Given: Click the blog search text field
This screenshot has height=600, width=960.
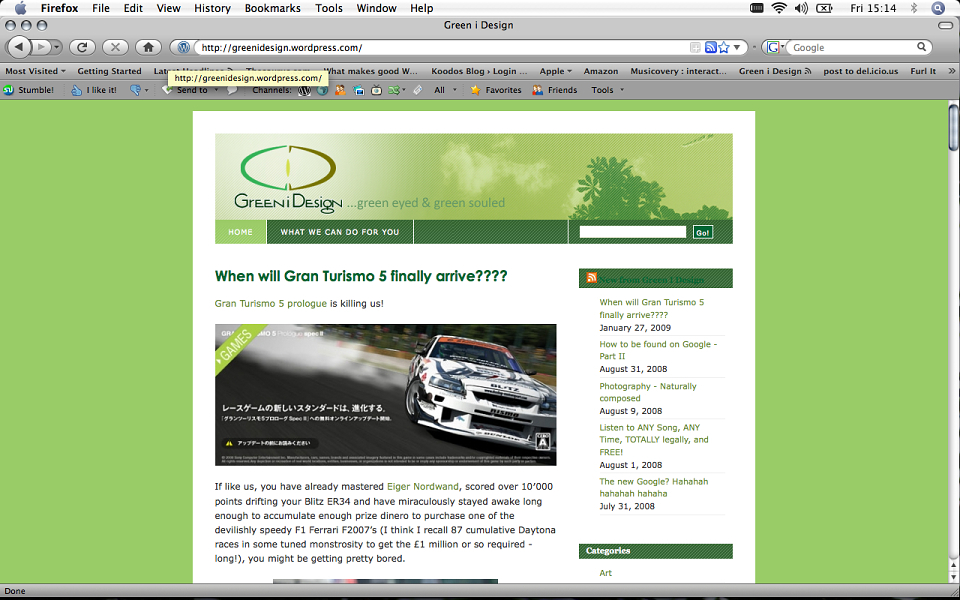Looking at the screenshot, I should pyautogui.click(x=632, y=232).
